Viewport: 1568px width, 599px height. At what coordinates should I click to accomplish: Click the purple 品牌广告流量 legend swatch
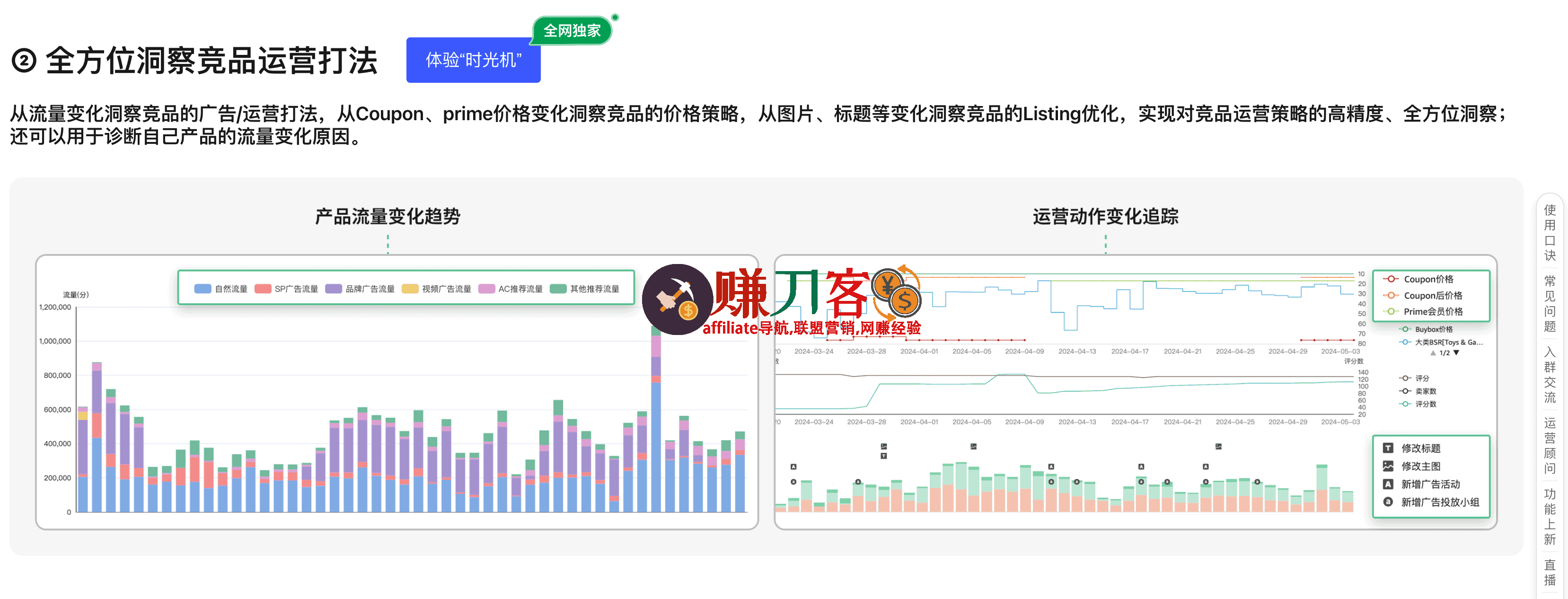tap(334, 289)
